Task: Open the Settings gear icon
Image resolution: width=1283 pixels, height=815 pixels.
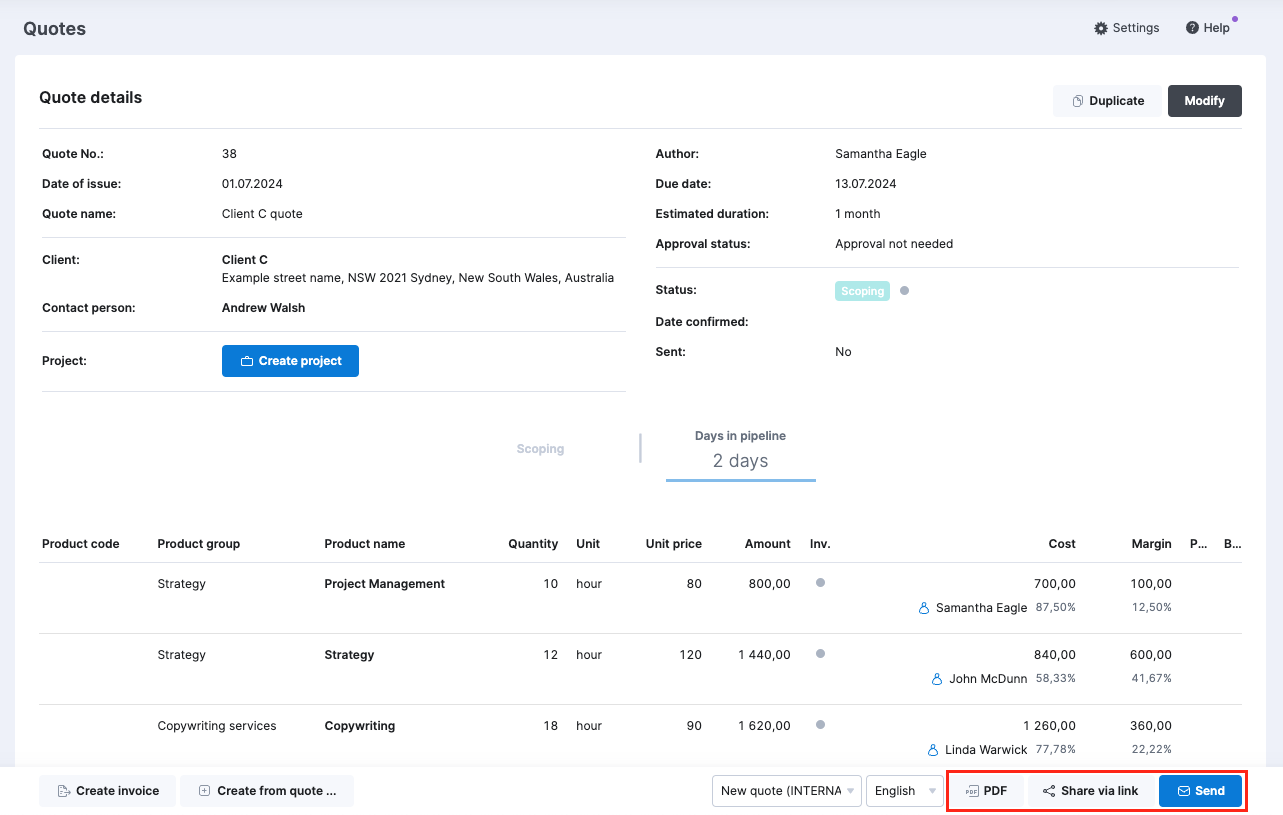Action: 1101,28
